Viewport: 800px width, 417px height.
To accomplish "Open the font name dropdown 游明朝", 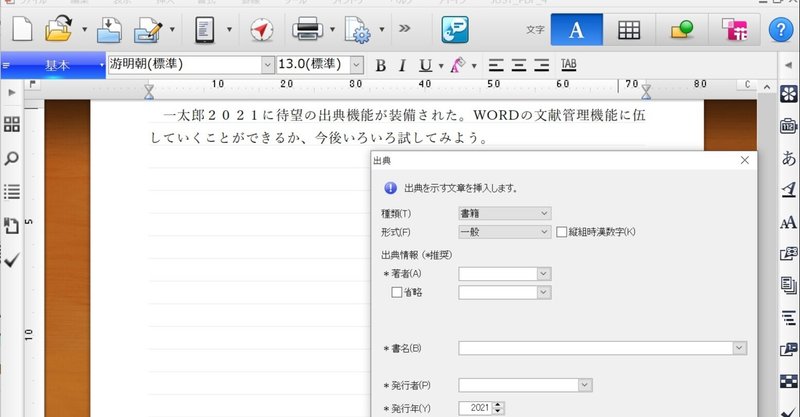I will click(x=268, y=65).
